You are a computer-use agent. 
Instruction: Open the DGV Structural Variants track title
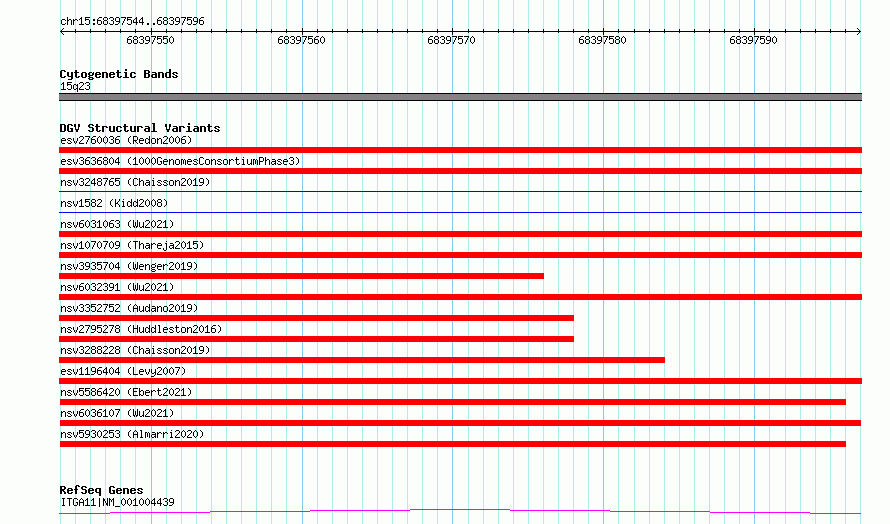click(x=140, y=128)
